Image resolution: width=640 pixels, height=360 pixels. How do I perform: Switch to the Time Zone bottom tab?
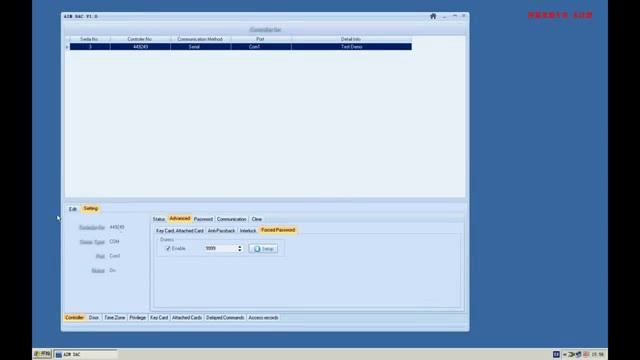click(115, 318)
